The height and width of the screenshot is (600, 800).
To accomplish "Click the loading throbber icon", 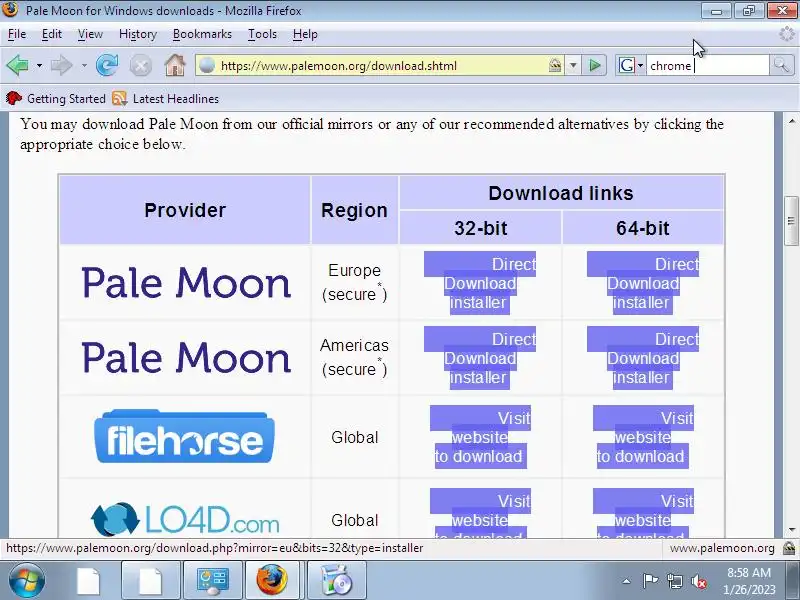I will 787,34.
